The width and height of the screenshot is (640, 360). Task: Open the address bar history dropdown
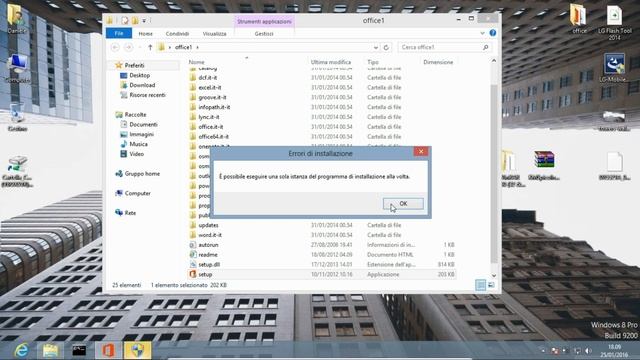(x=376, y=47)
